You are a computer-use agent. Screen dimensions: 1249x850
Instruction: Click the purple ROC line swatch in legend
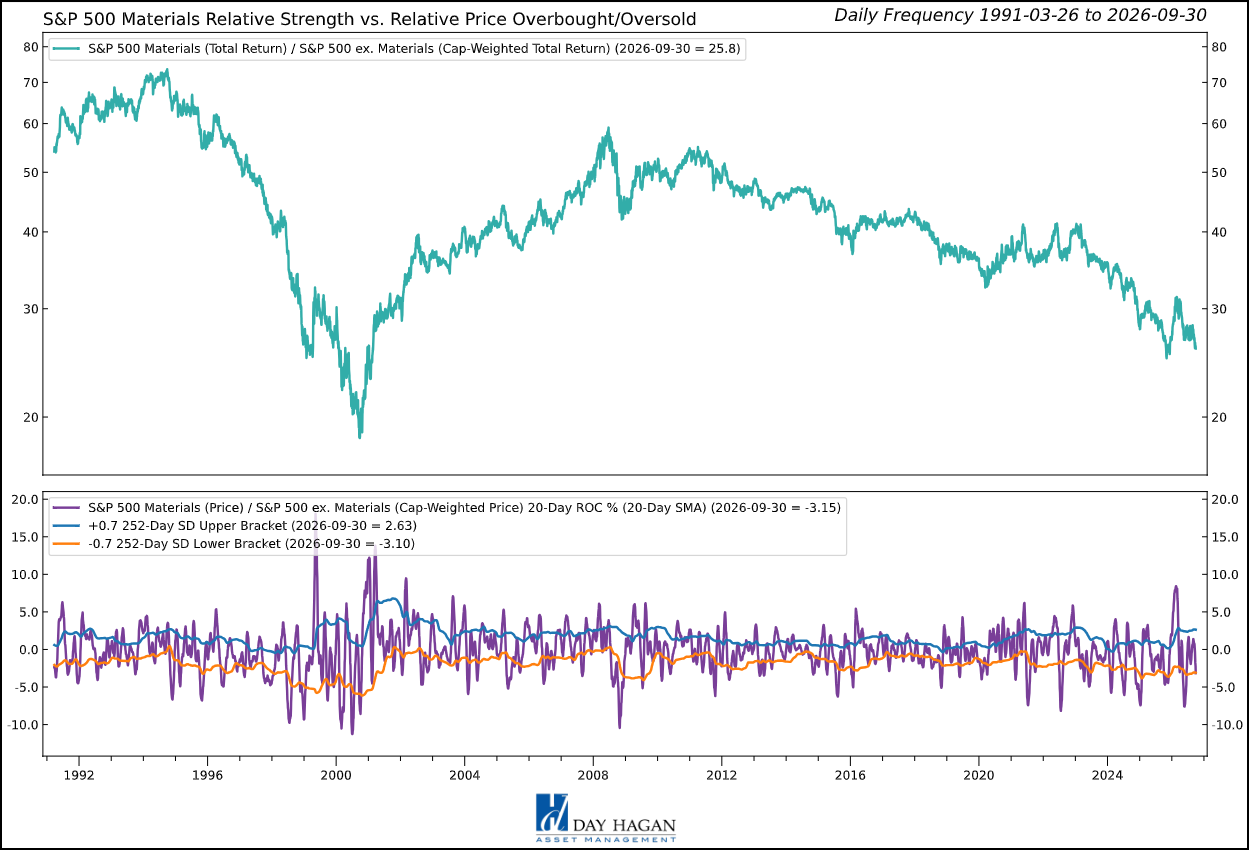(x=66, y=507)
